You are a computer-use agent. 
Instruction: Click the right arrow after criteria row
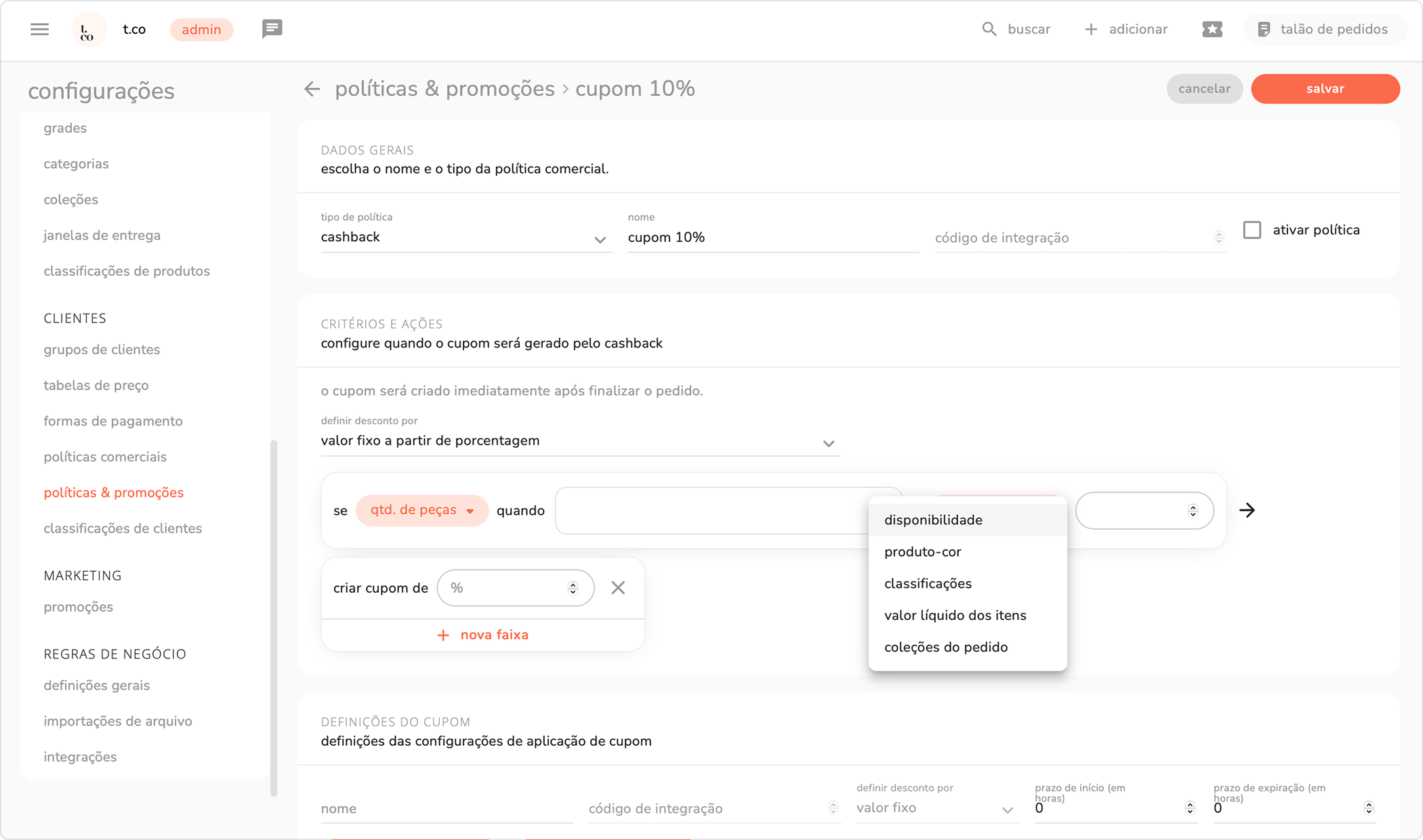tap(1247, 510)
